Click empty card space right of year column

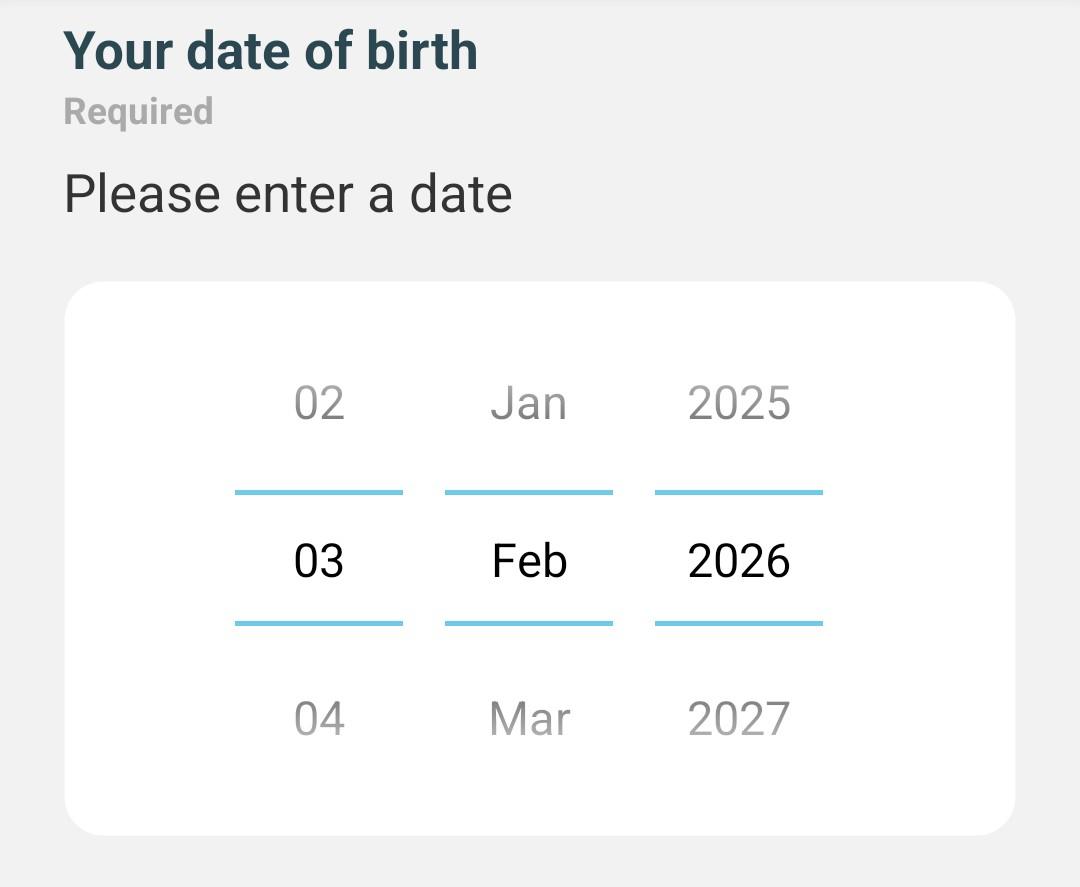(x=920, y=560)
